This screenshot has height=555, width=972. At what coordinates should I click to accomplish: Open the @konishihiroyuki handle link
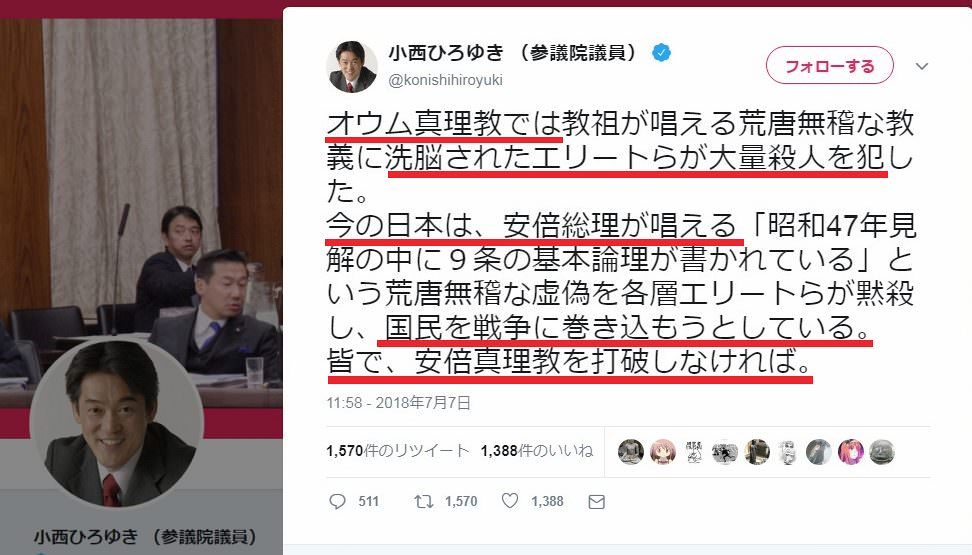445,81
